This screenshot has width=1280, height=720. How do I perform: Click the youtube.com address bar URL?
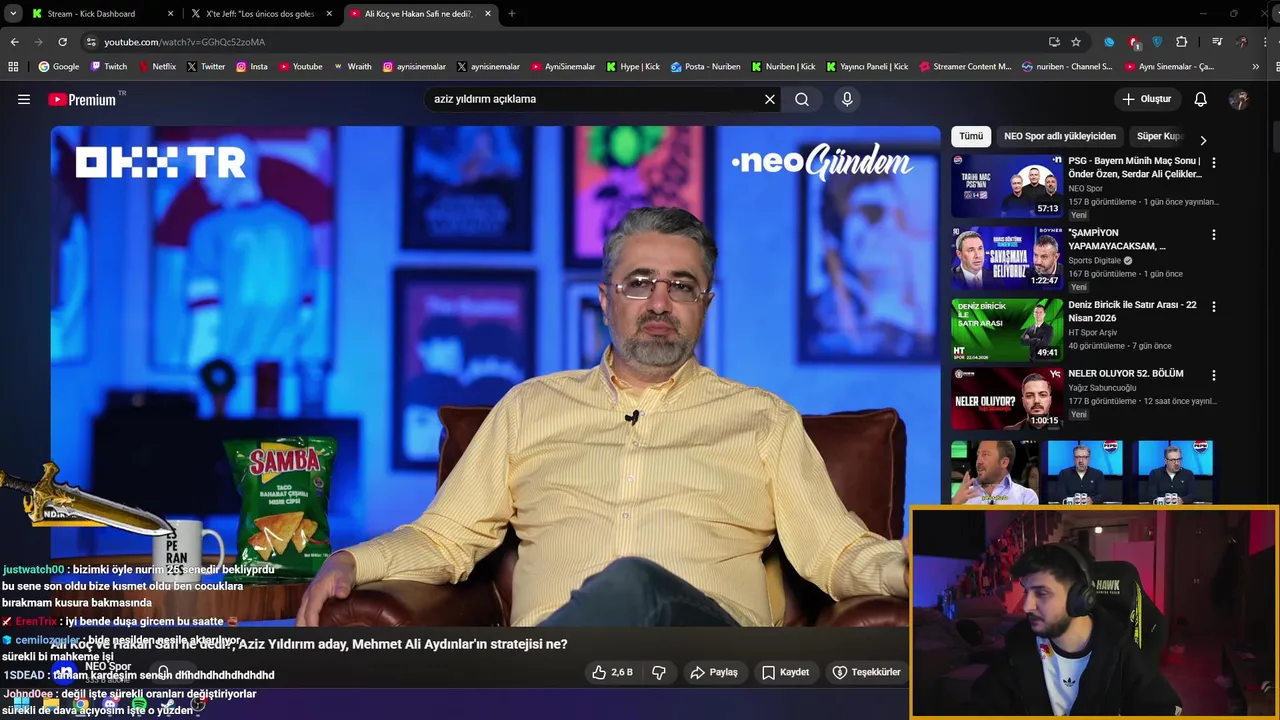(185, 42)
